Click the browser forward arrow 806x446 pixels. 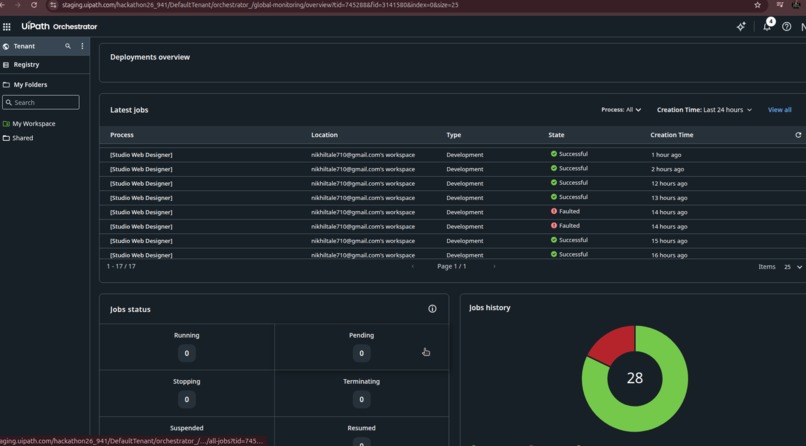(x=18, y=5)
